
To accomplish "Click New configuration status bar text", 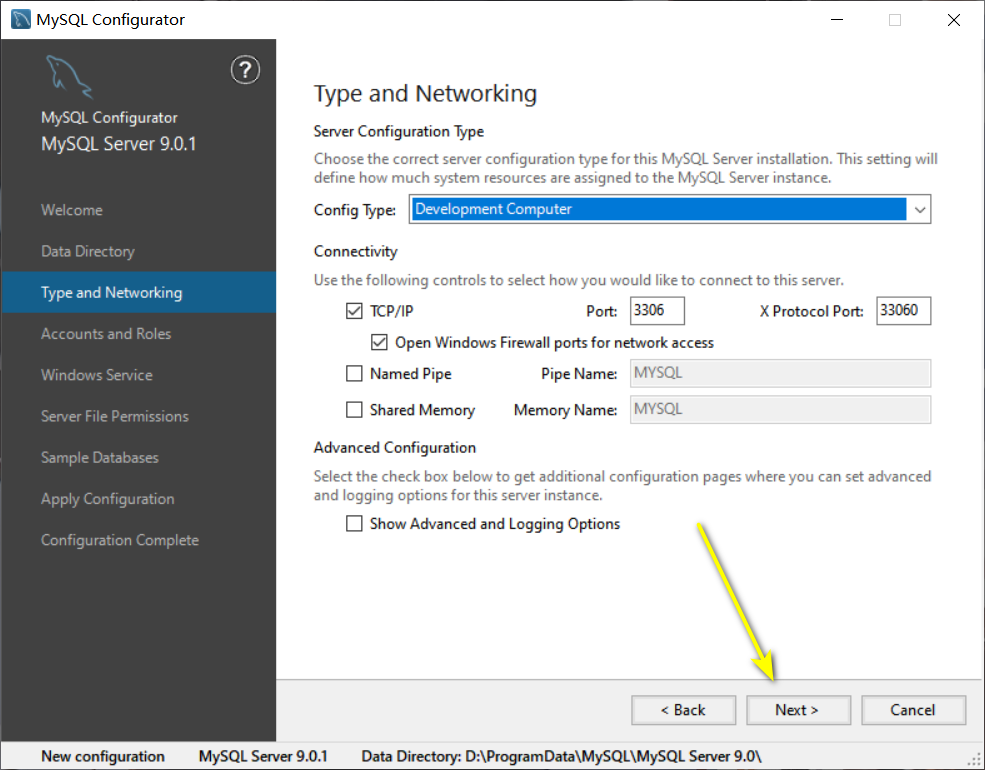I will pos(102,756).
